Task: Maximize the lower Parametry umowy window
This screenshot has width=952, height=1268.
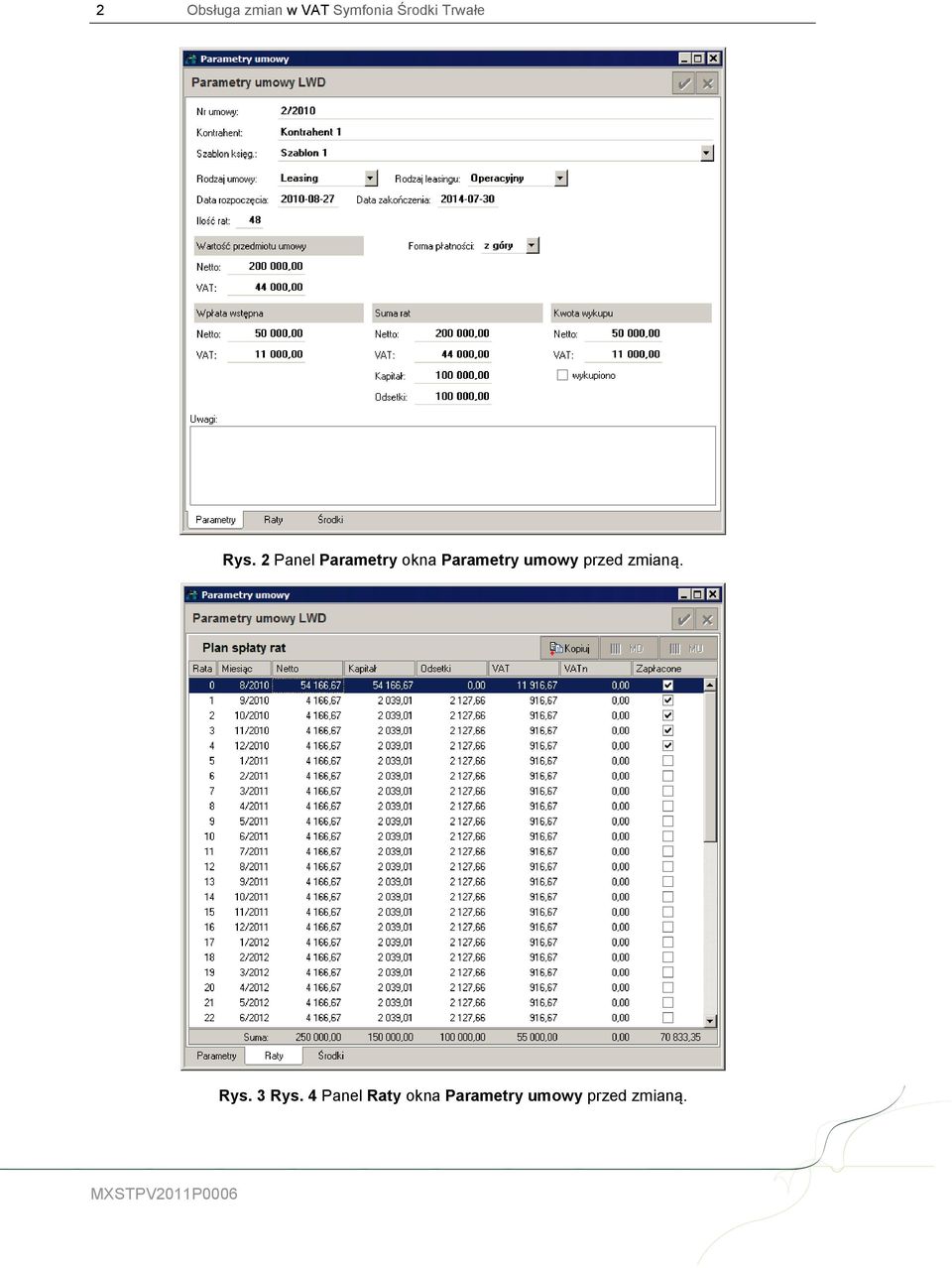Action: point(698,594)
